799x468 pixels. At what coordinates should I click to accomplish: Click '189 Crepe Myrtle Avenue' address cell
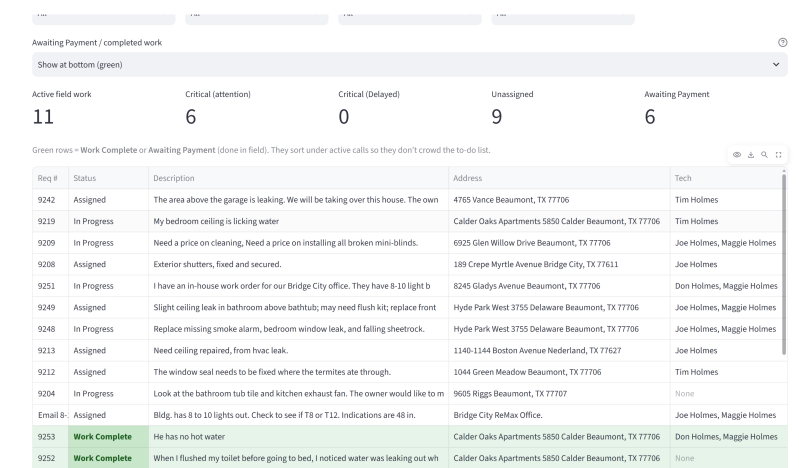pos(560,264)
